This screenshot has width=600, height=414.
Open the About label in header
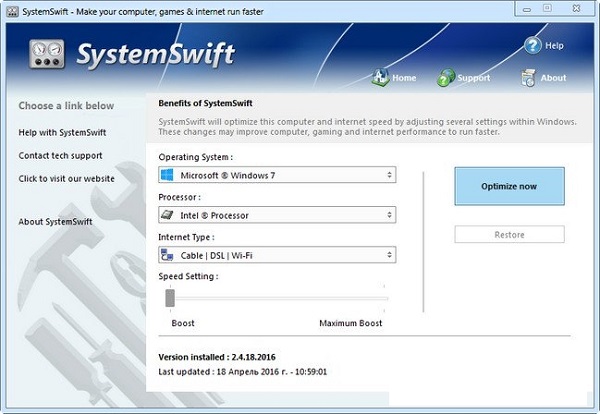point(553,78)
